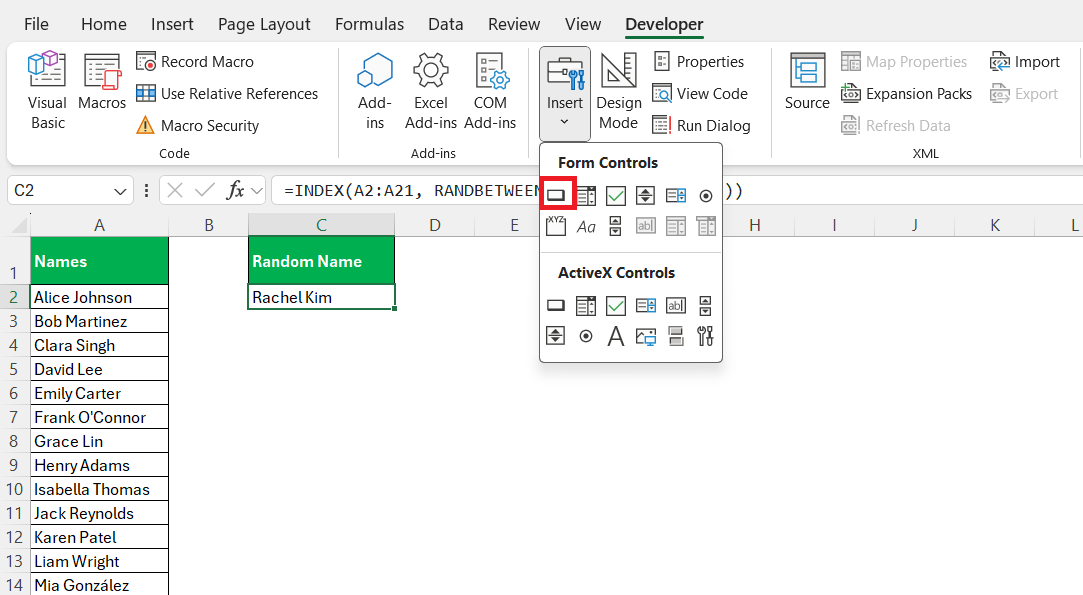This screenshot has height=595, width=1083.
Task: Click the Random Name header cell
Action: [321, 261]
